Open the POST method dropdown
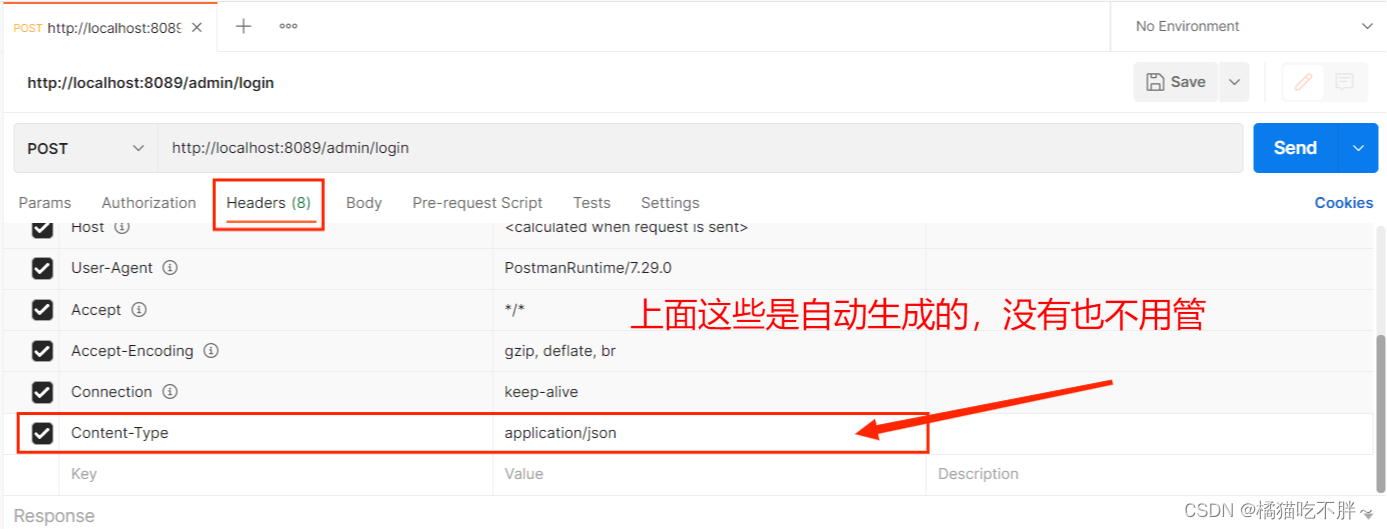 pos(86,148)
